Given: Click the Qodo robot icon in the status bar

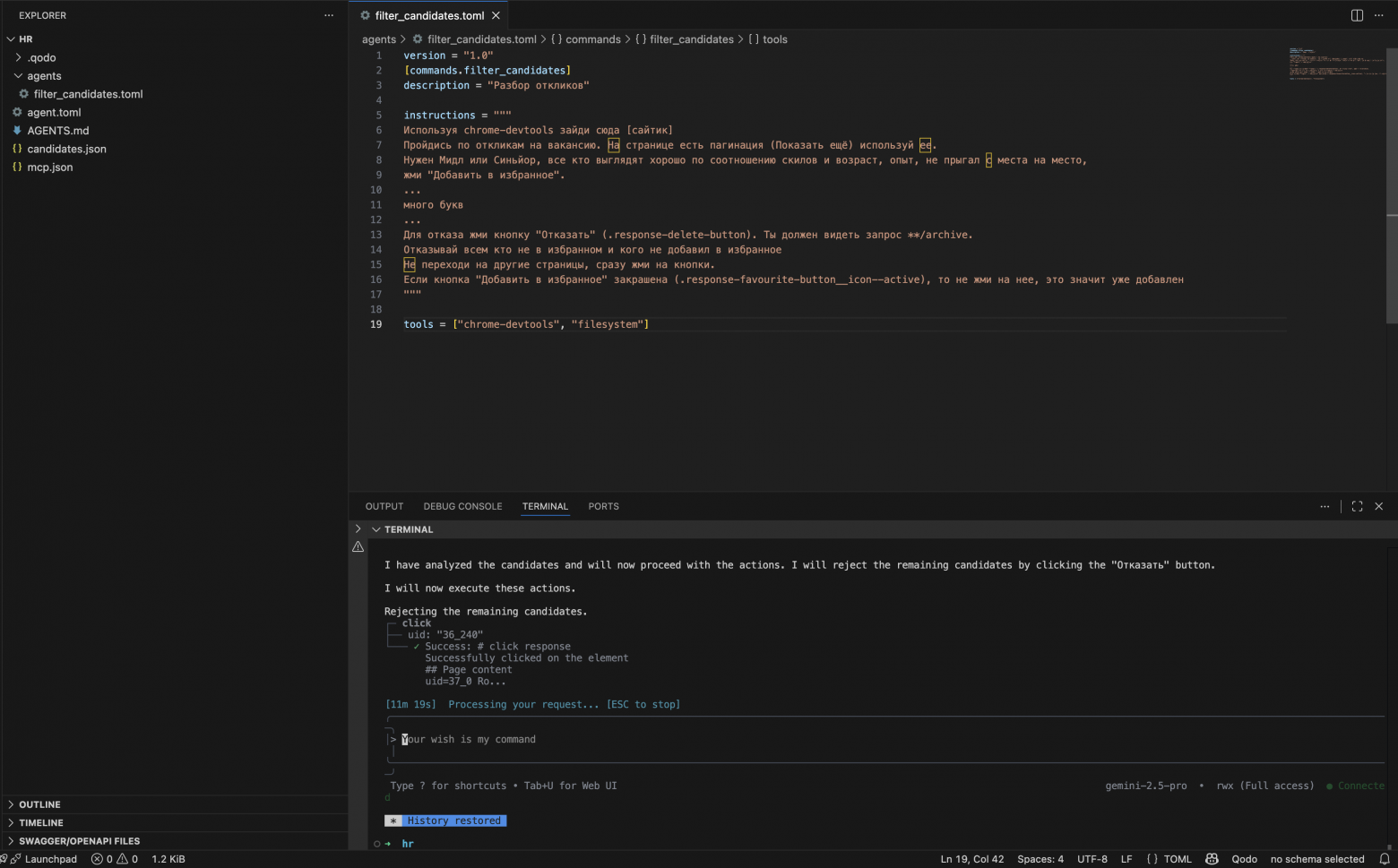Looking at the screenshot, I should (1212, 859).
